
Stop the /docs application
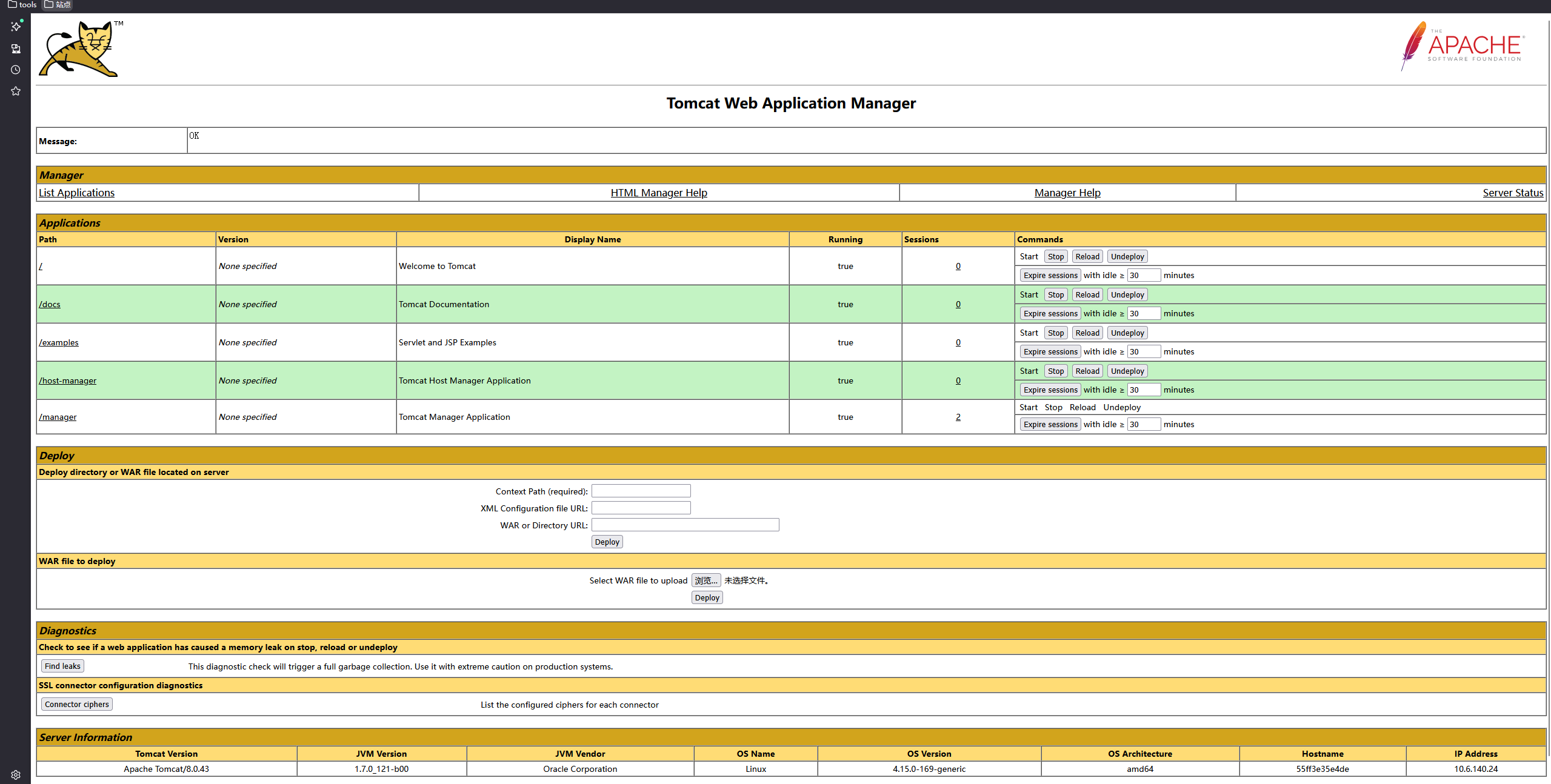point(1055,295)
